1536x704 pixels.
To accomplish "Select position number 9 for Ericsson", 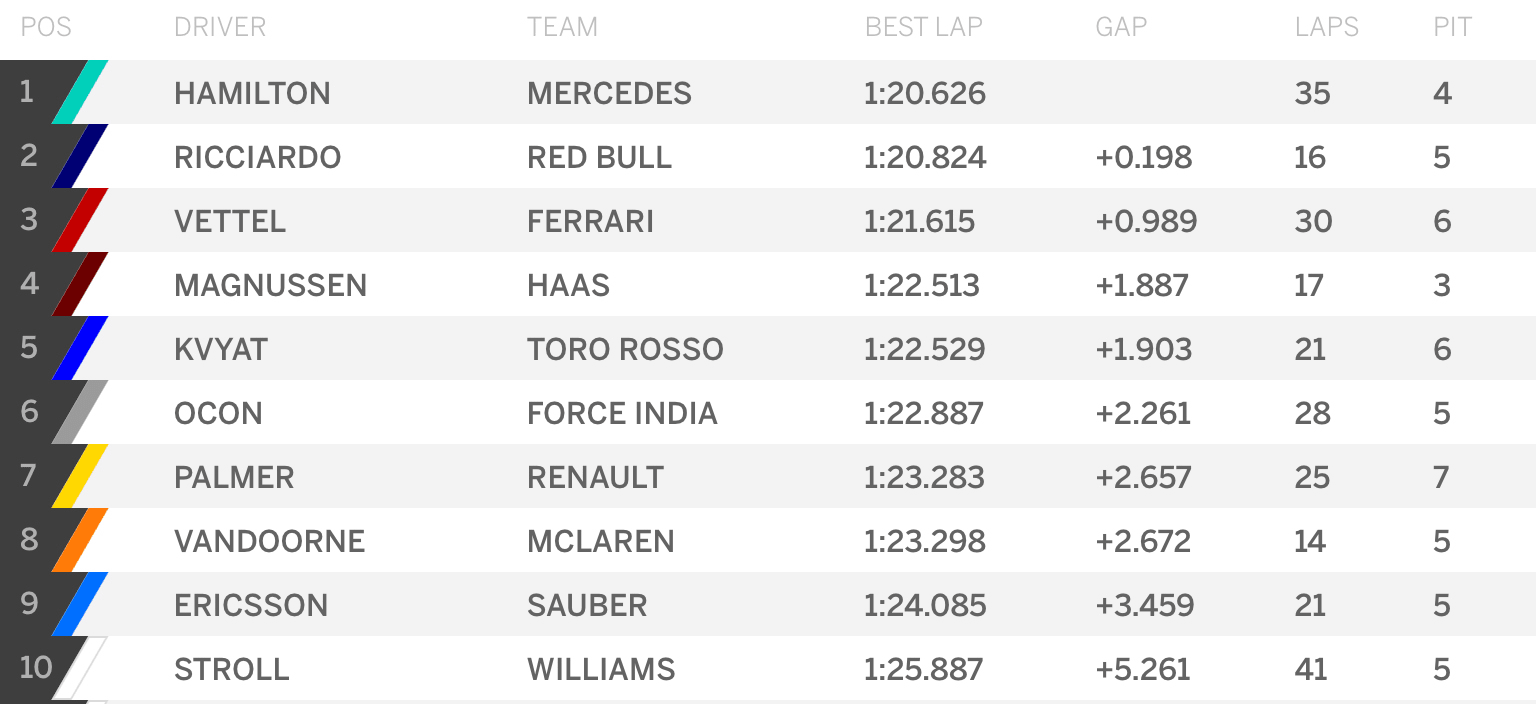I will click(29, 603).
